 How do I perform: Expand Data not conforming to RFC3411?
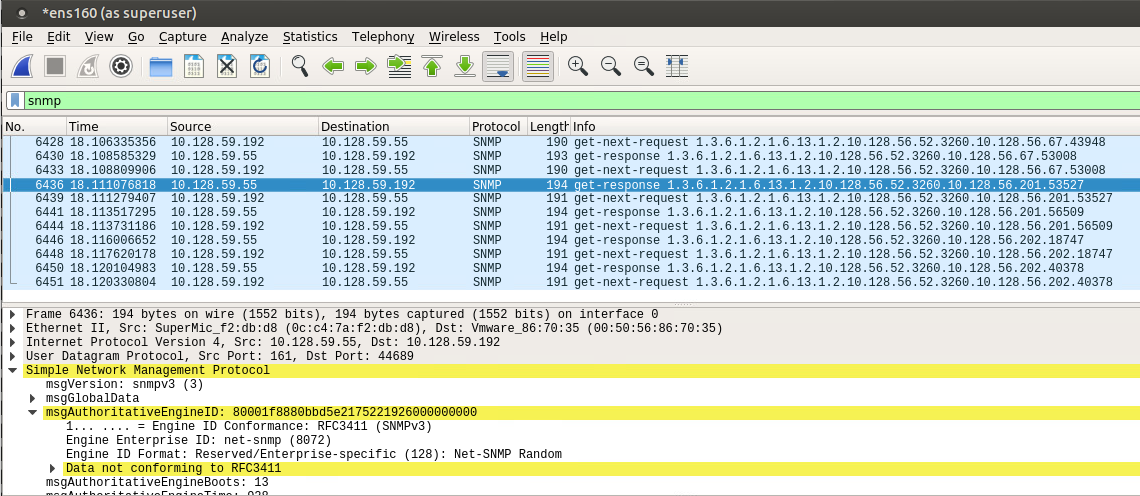[52, 468]
